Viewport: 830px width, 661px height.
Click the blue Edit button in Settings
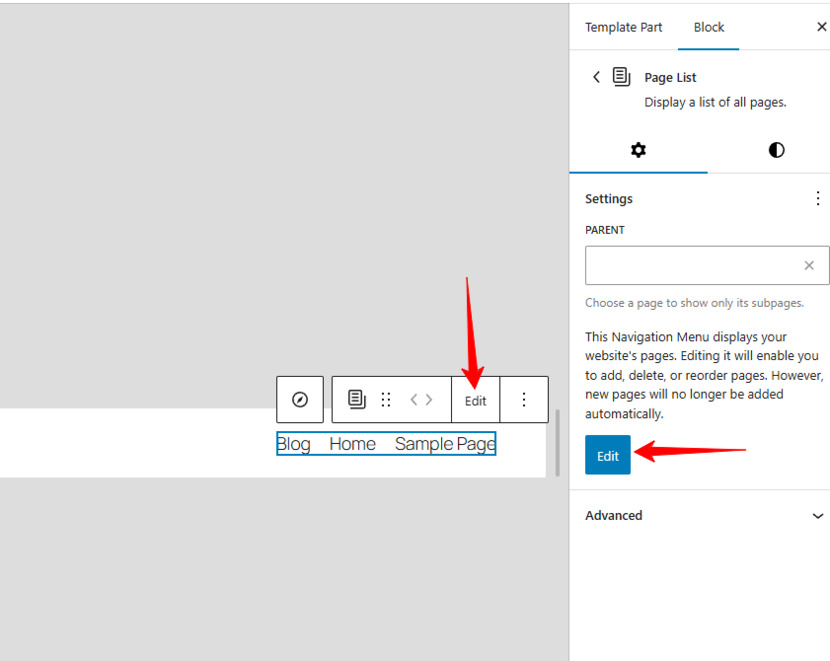[608, 455]
